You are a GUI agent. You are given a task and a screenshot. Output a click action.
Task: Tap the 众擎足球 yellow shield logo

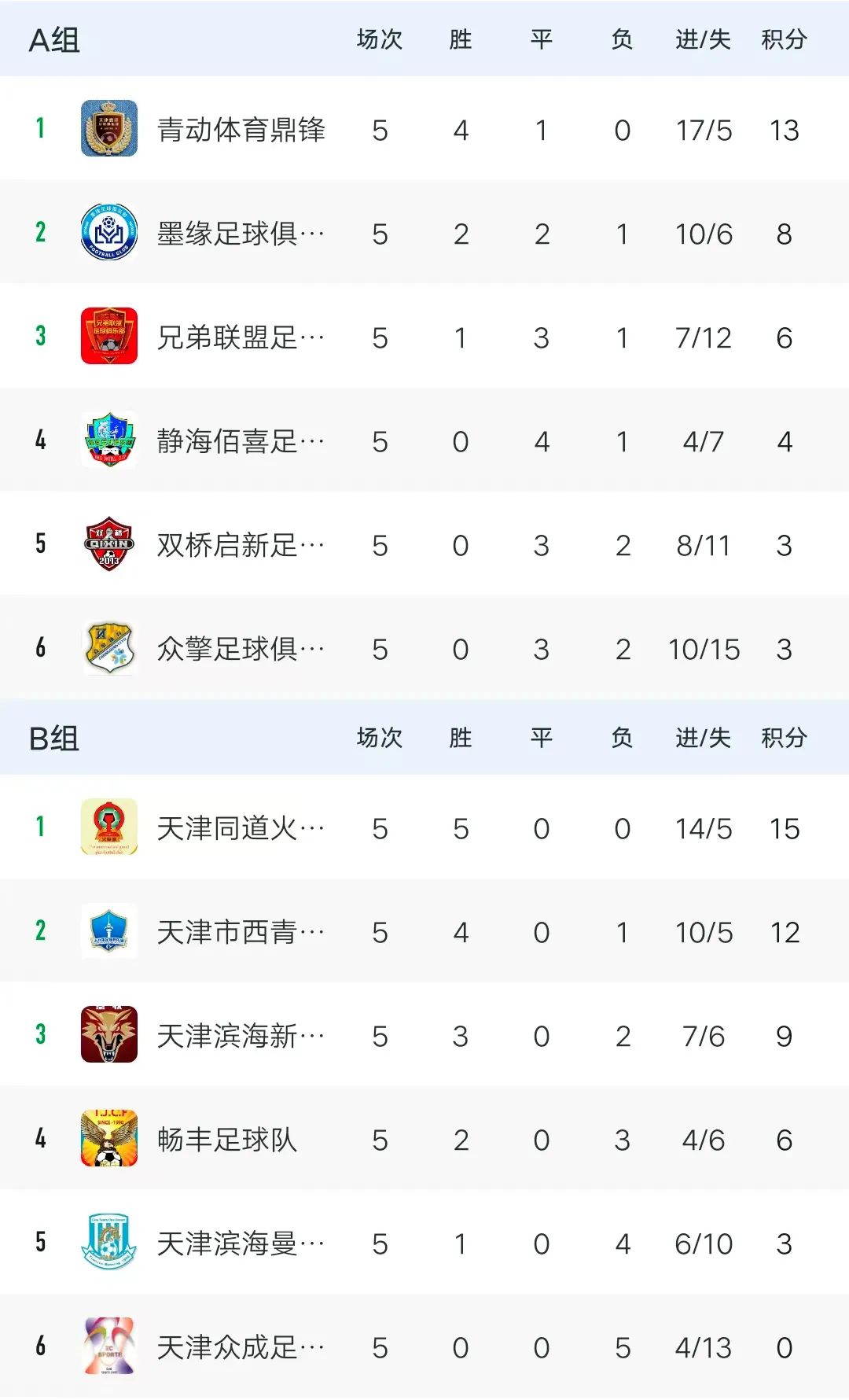tap(109, 647)
